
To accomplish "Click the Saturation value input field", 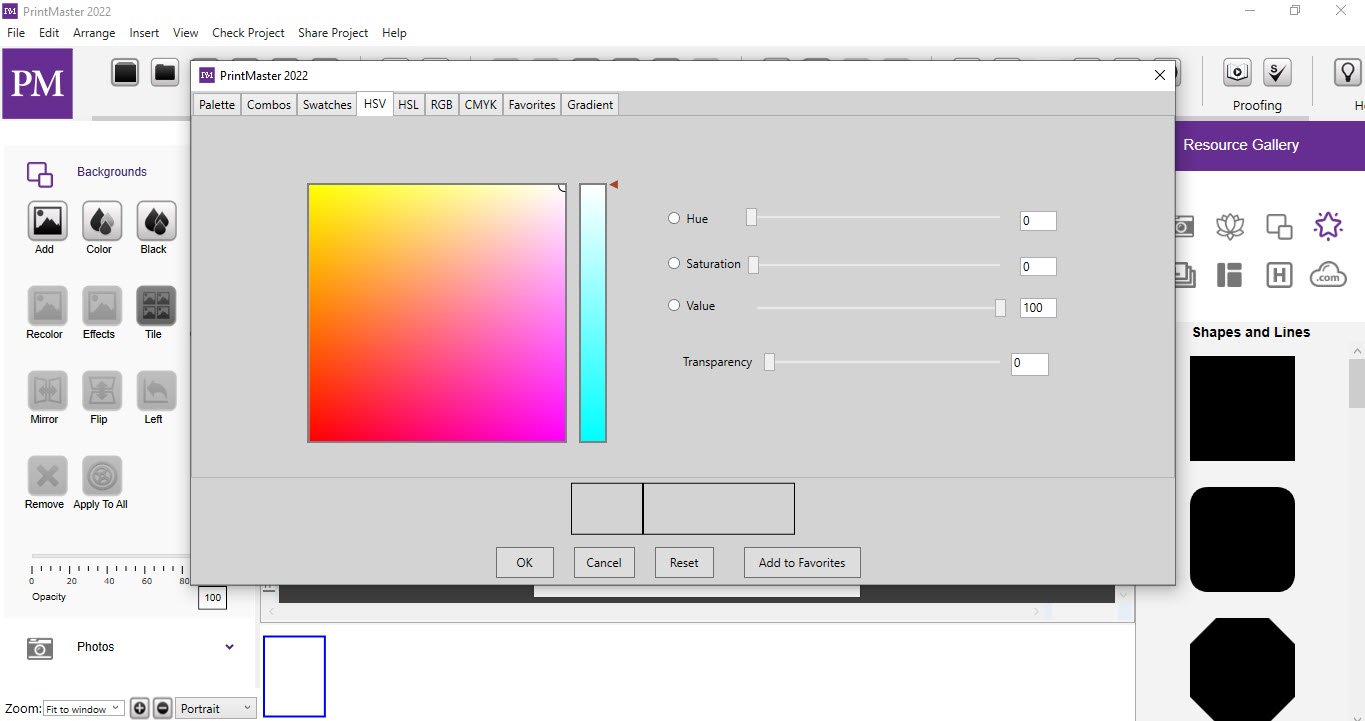I will point(1038,266).
